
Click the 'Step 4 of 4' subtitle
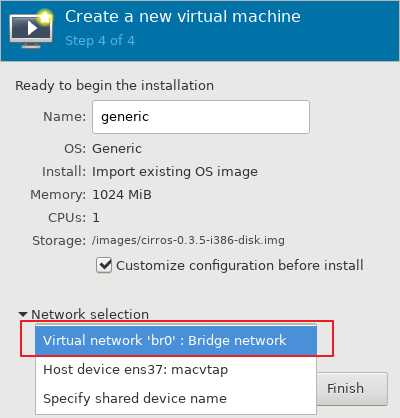[100, 41]
